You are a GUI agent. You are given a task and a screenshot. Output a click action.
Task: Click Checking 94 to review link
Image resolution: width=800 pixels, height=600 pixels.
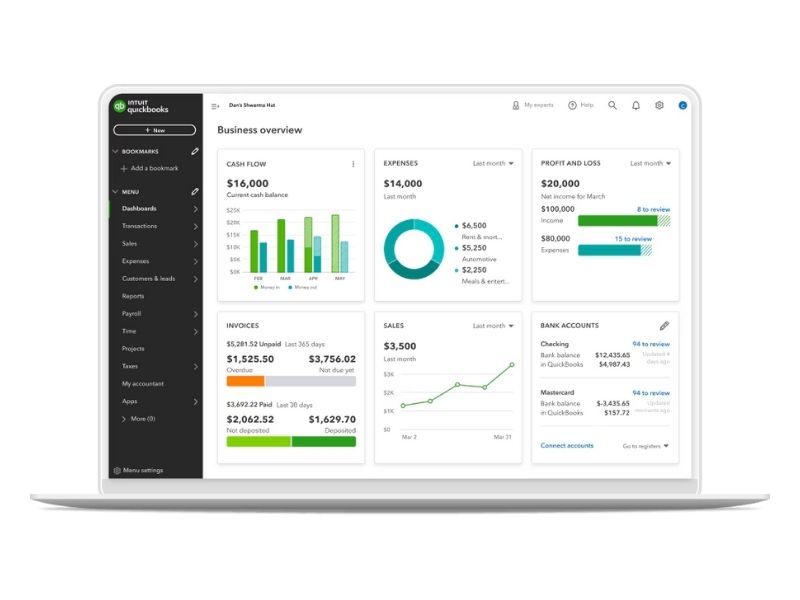(x=651, y=344)
